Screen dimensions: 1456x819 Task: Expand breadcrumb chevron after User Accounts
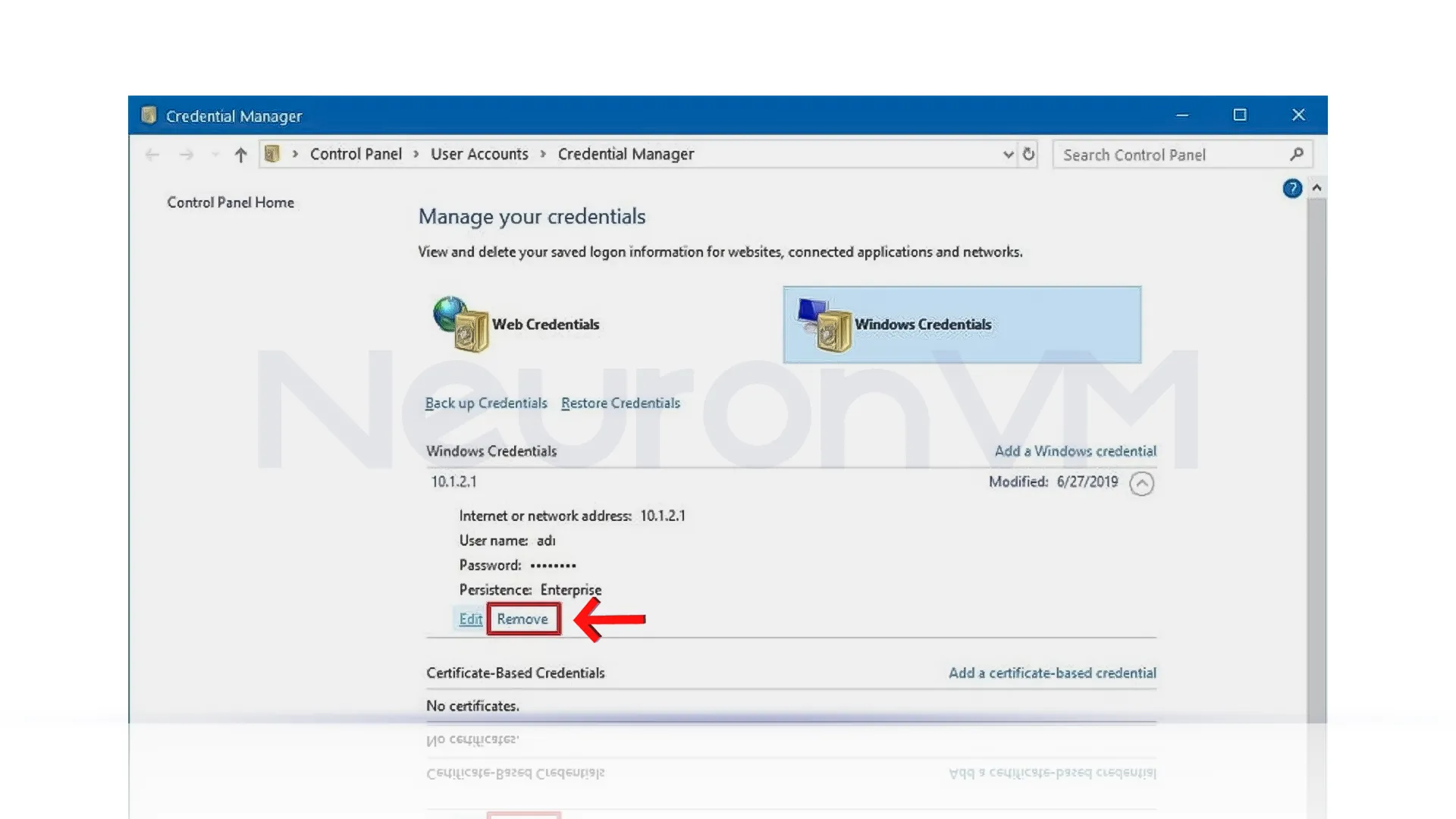(x=543, y=154)
